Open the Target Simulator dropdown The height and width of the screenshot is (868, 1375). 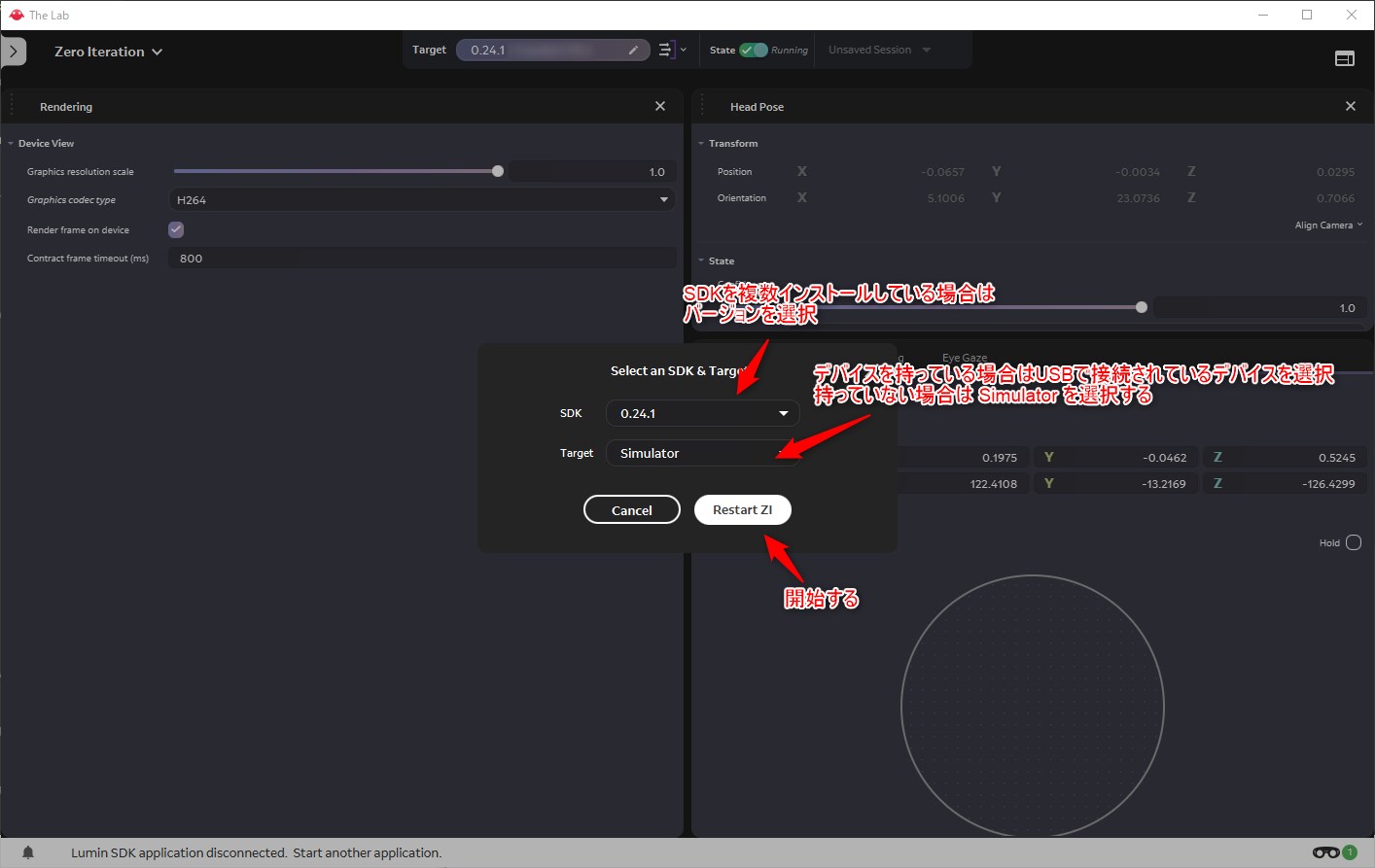point(703,453)
